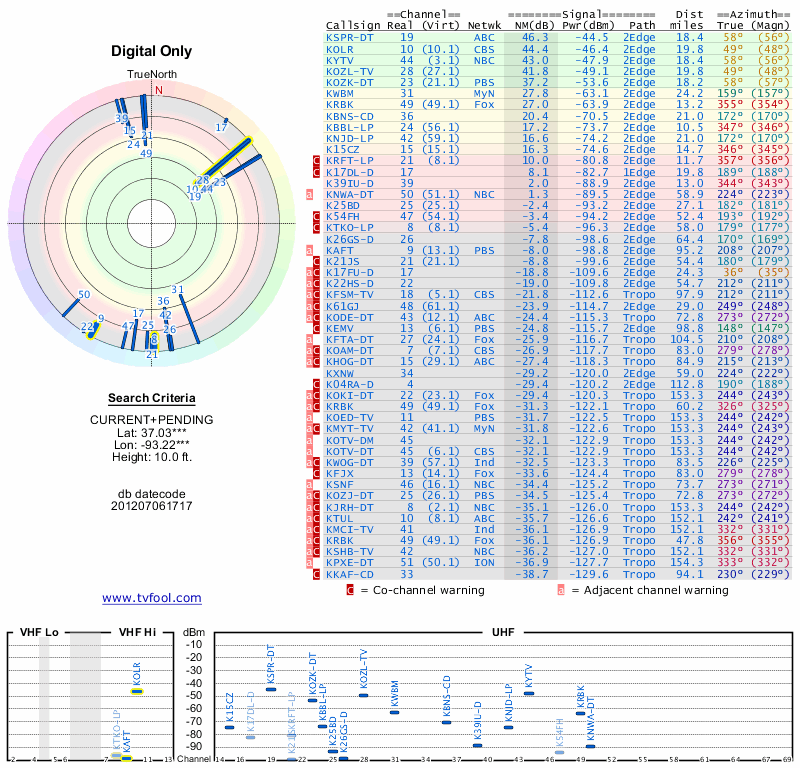
Task: Select the '112.8' distance value for K04RA-D
Action: [686, 384]
